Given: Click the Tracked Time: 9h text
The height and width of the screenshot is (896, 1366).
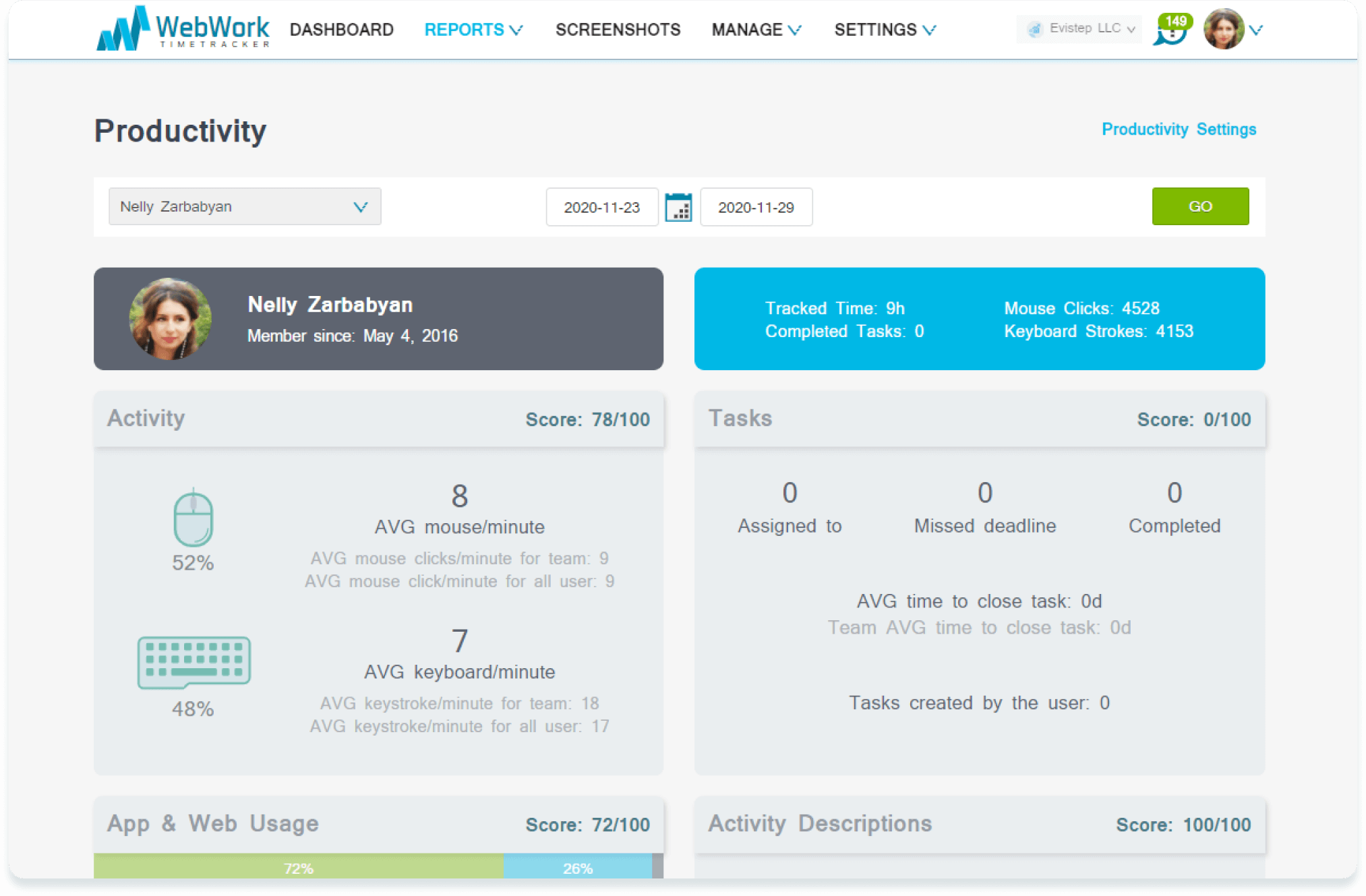Looking at the screenshot, I should [x=835, y=308].
